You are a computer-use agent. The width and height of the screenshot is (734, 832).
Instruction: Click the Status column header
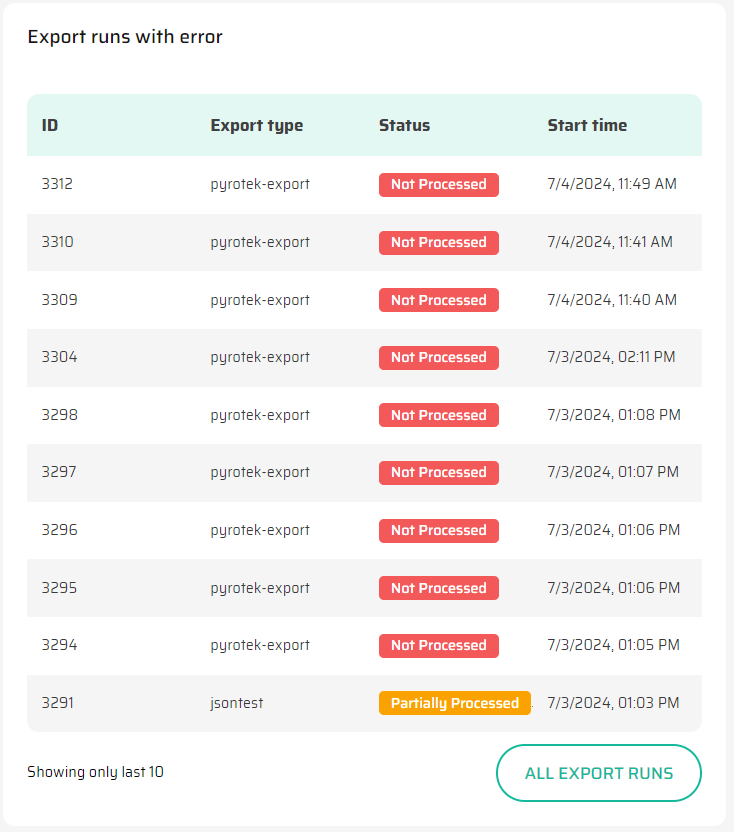(x=404, y=126)
